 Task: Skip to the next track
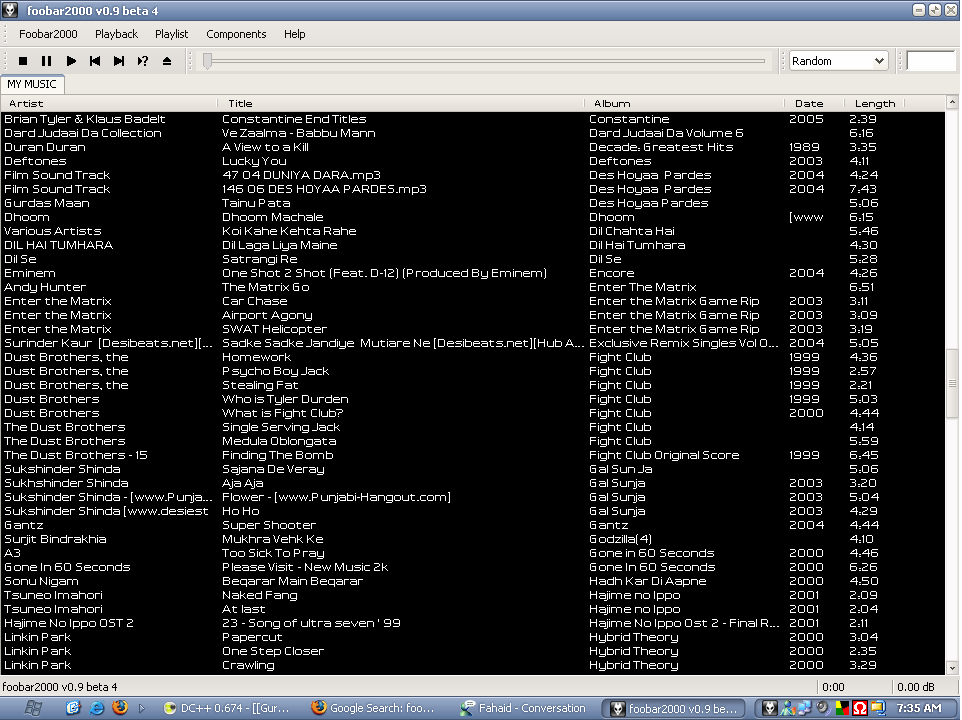pyautogui.click(x=118, y=61)
